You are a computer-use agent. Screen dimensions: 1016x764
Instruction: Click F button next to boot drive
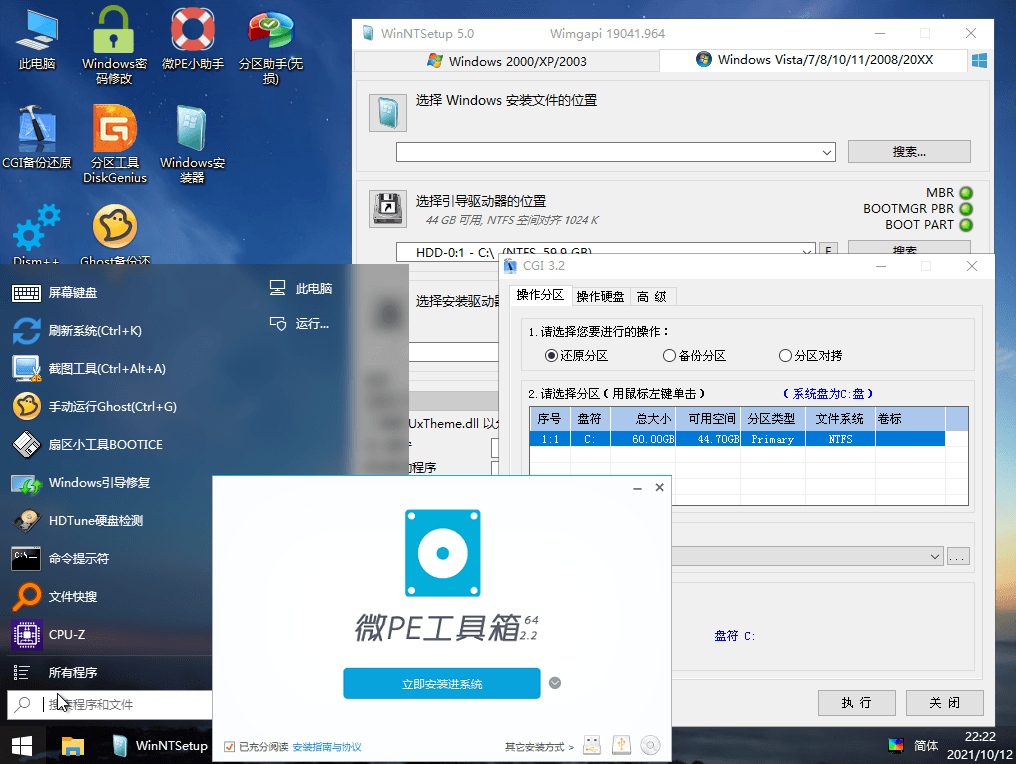pos(828,251)
